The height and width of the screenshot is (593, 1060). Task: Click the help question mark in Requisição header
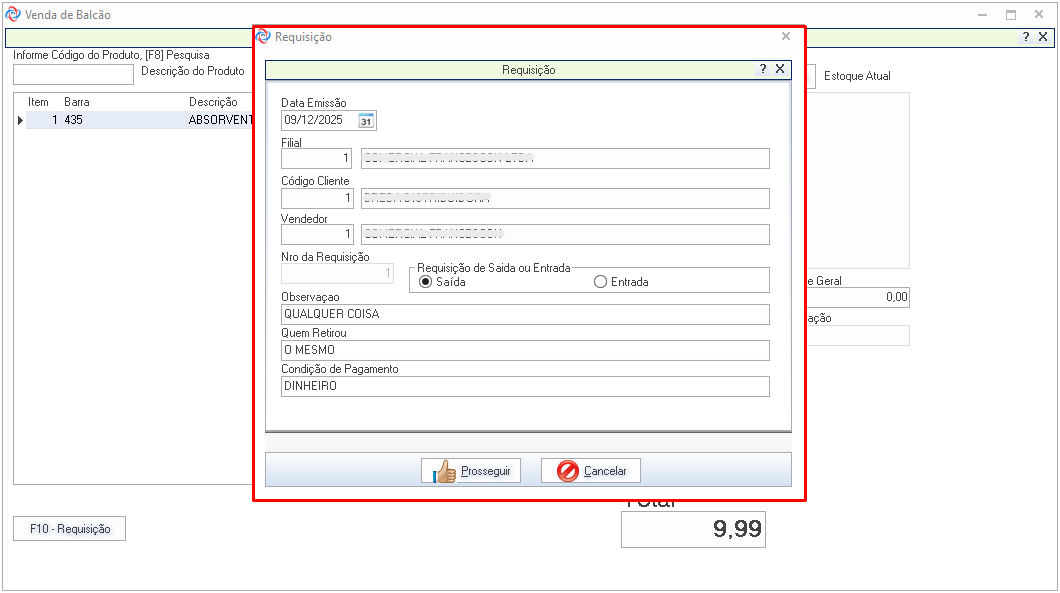pos(763,70)
